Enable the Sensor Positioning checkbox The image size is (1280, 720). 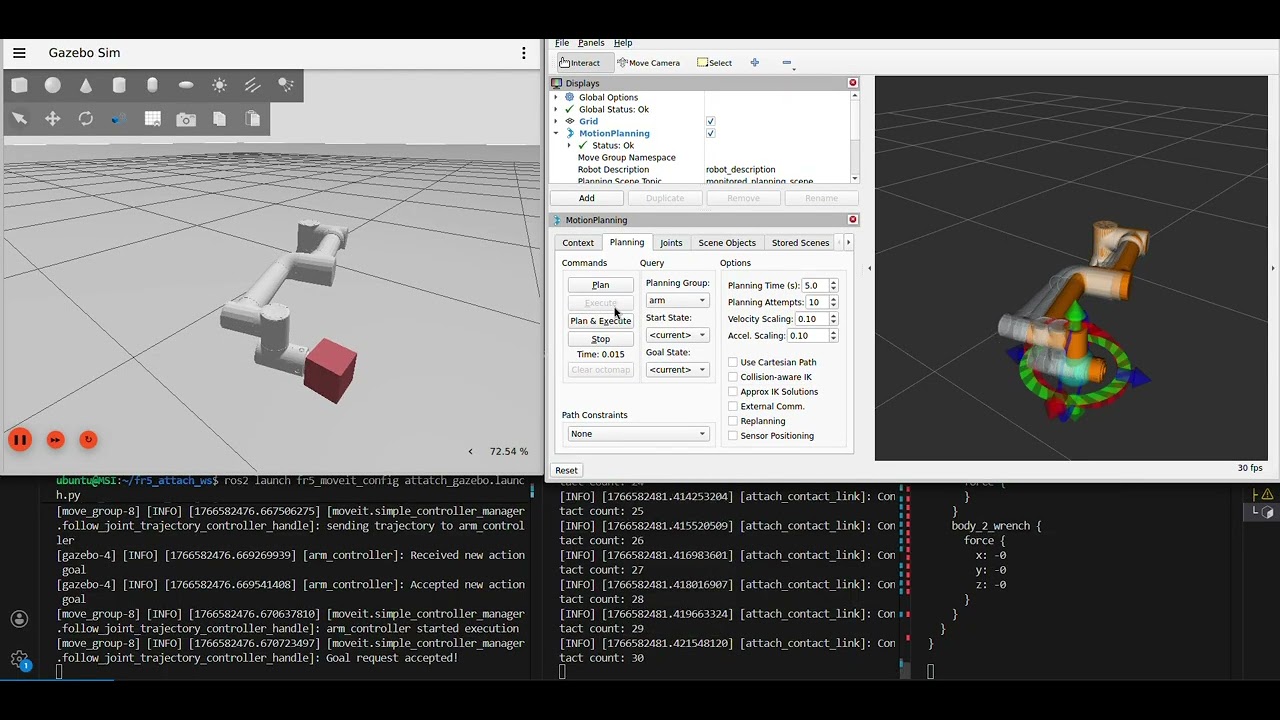pos(733,436)
